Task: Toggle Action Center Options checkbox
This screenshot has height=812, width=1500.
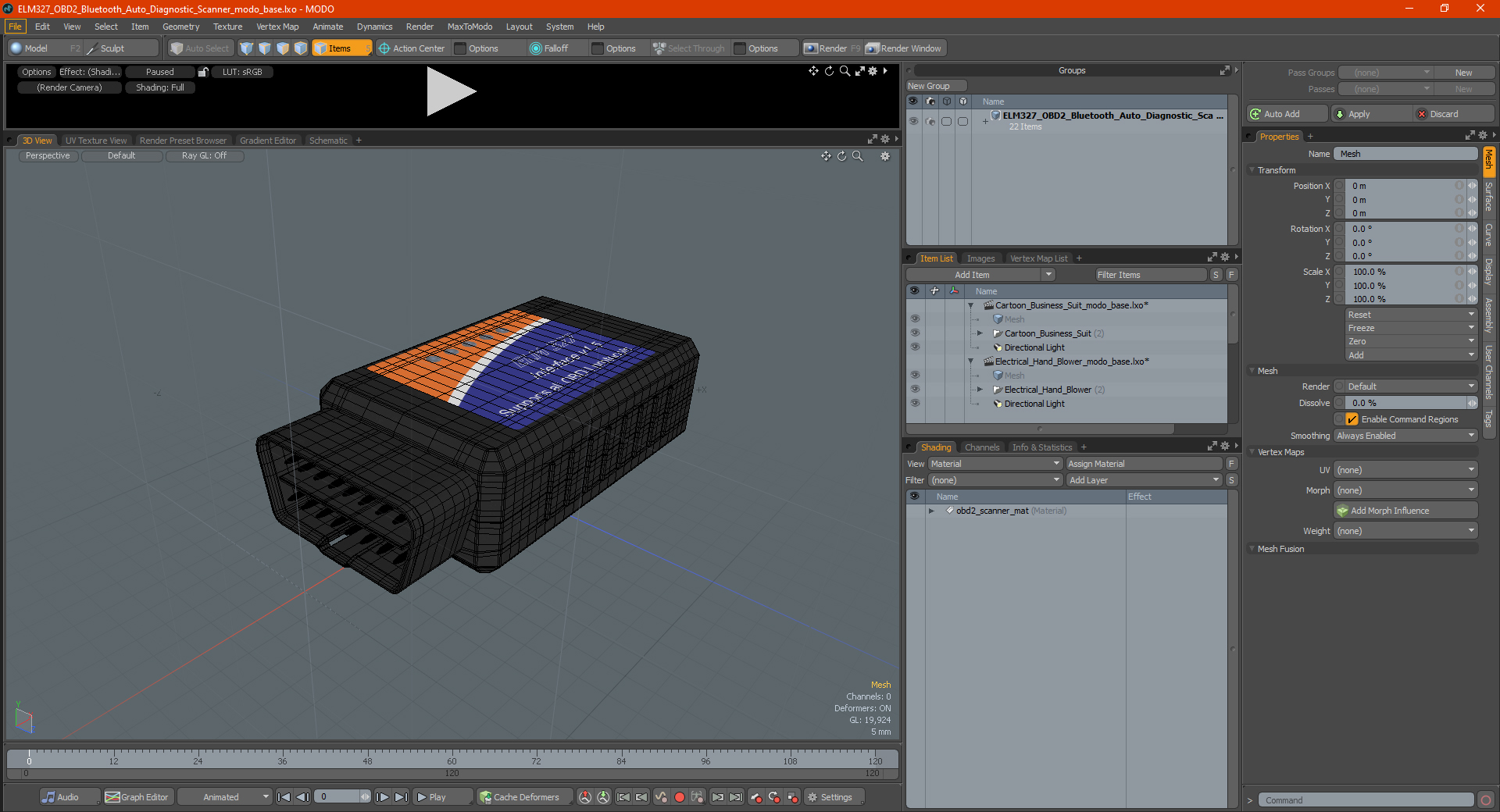Action: click(461, 48)
